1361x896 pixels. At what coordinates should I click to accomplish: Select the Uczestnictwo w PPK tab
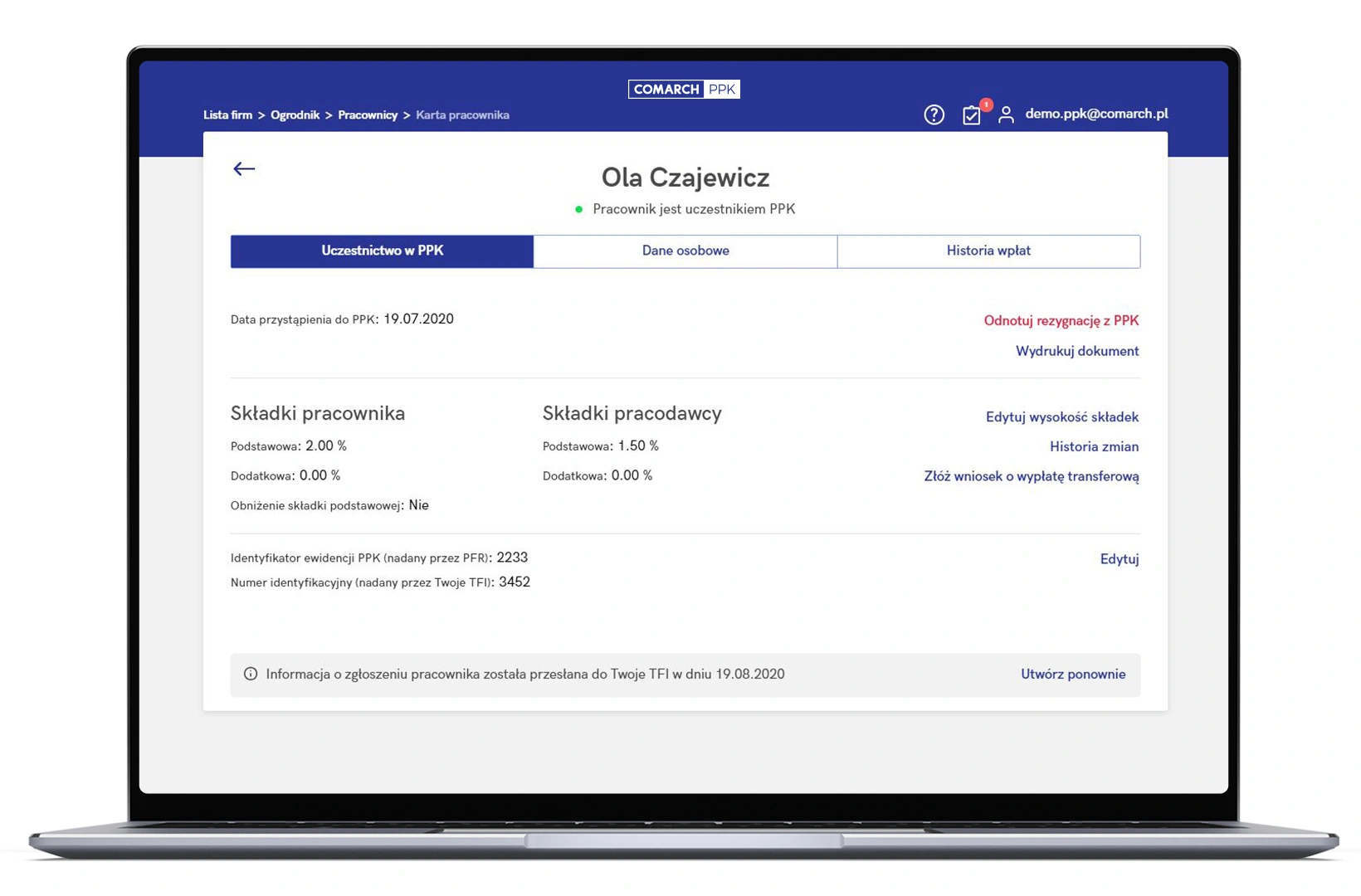(x=382, y=251)
